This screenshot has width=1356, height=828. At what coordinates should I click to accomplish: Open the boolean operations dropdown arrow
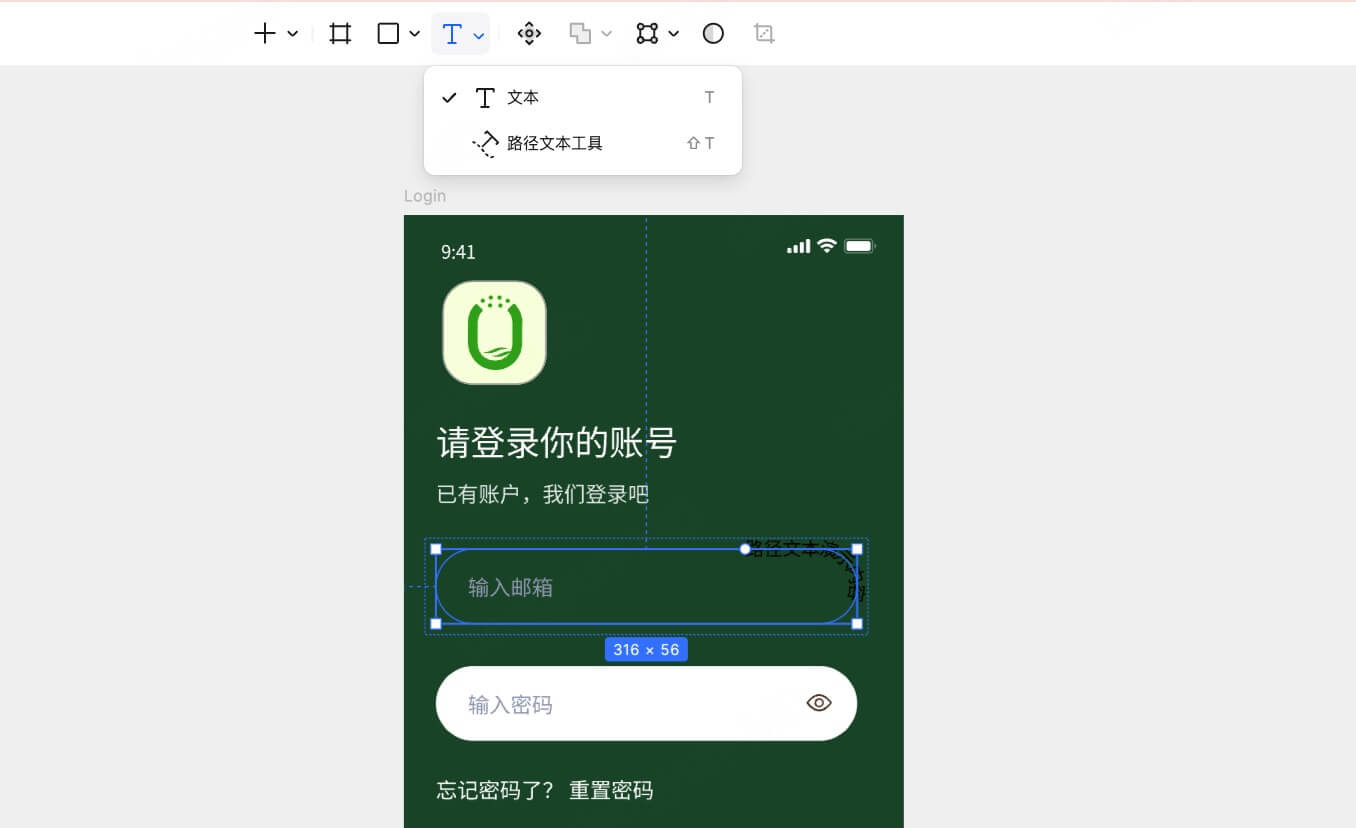(606, 34)
